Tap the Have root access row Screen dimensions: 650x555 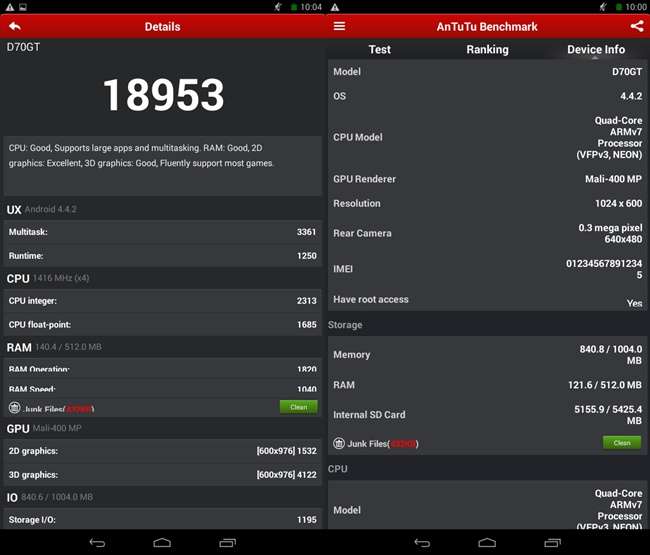pyautogui.click(x=488, y=300)
